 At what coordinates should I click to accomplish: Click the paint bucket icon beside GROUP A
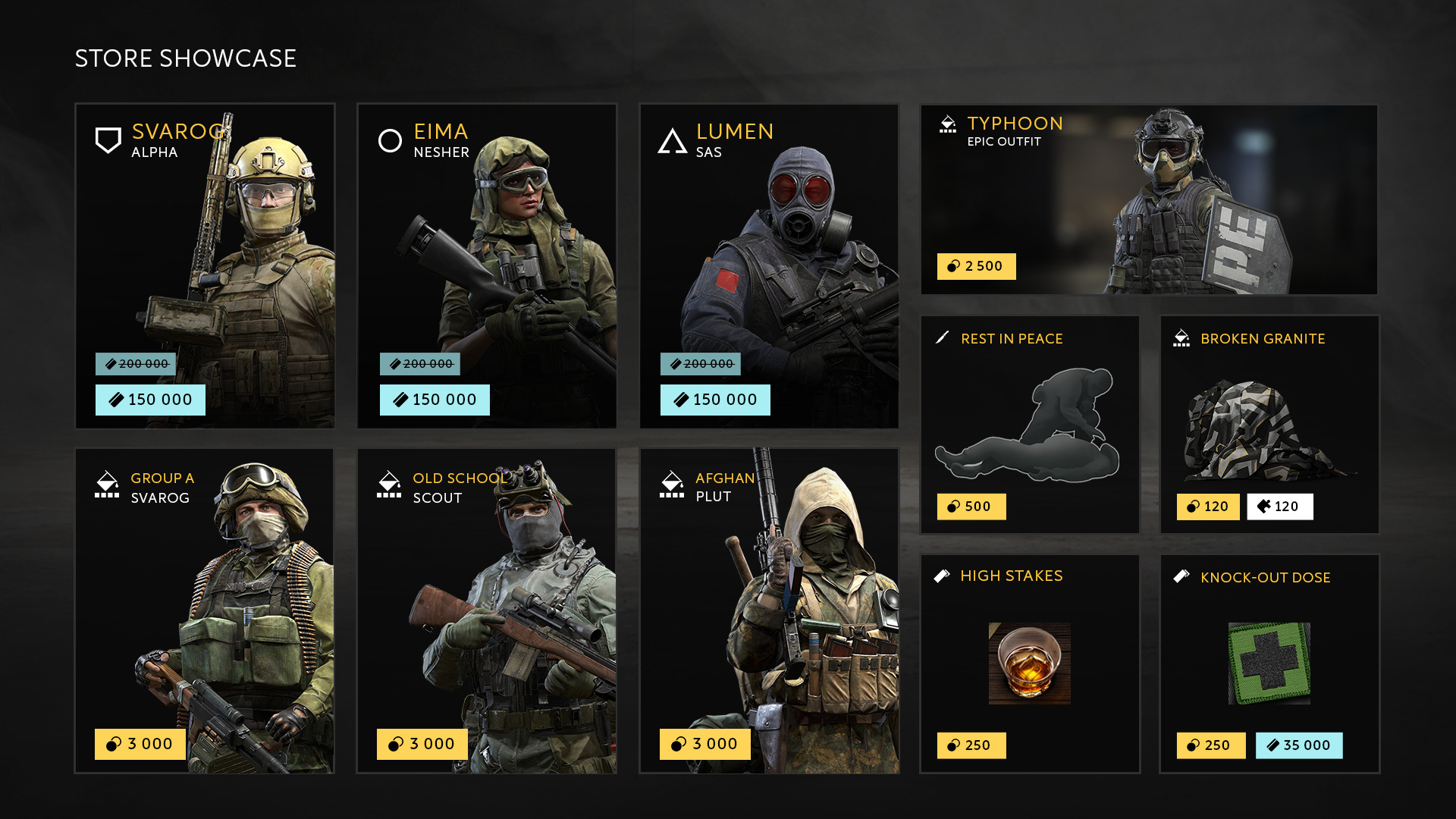[x=107, y=485]
